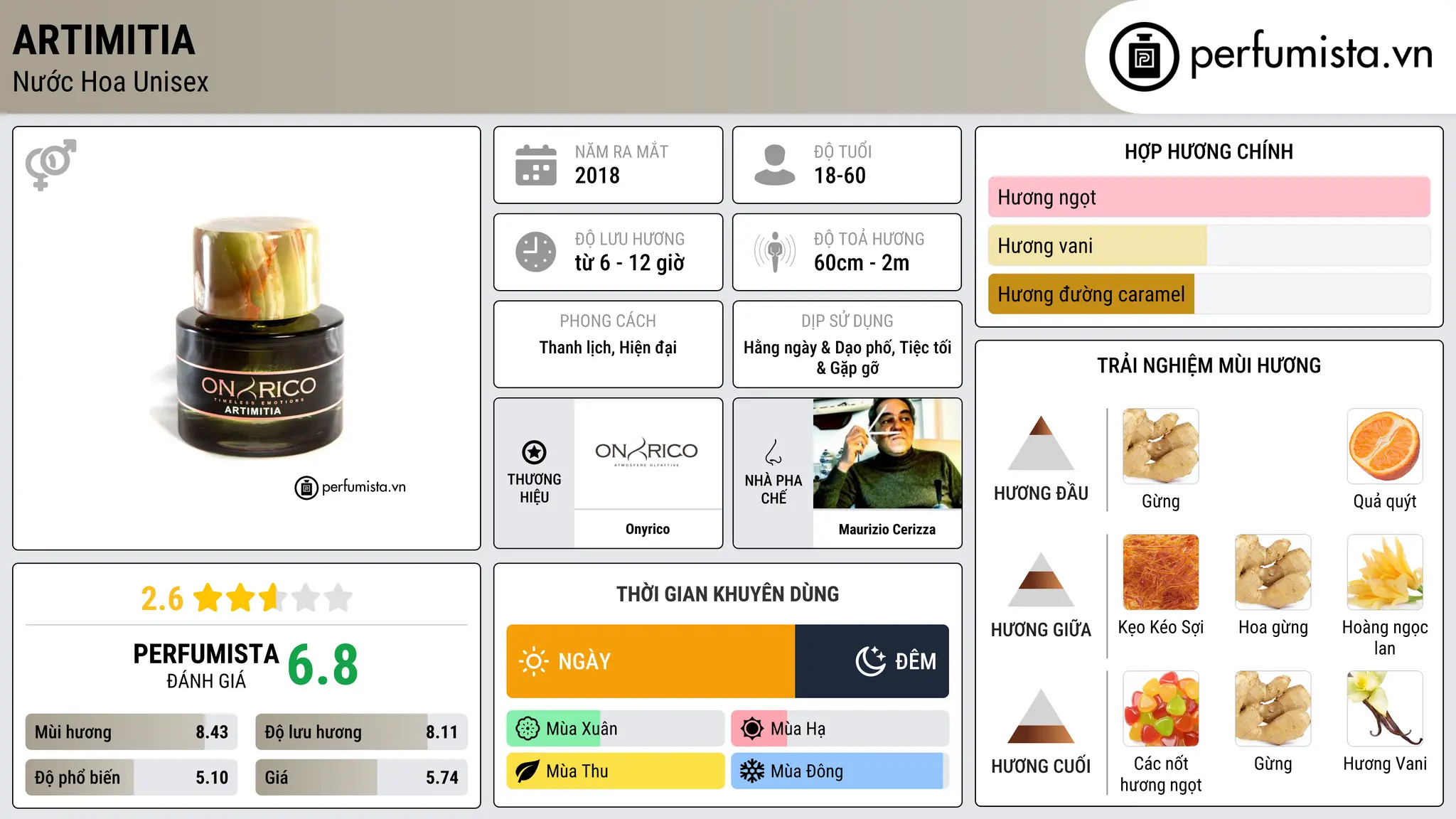Click the Hương đầu pyramid icon
The height and width of the screenshot is (819, 1456).
1041,443
